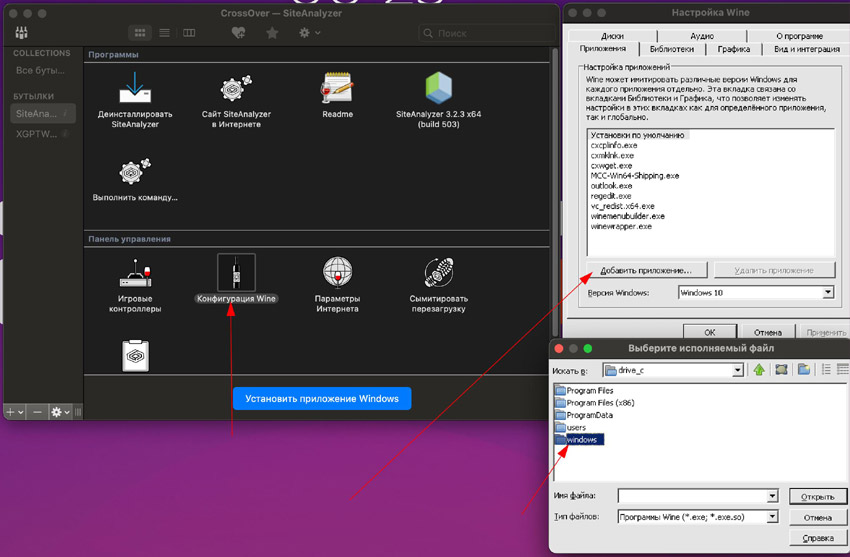
Task: Open the clipboard icon below Игровые контроллеры
Action: point(135,355)
